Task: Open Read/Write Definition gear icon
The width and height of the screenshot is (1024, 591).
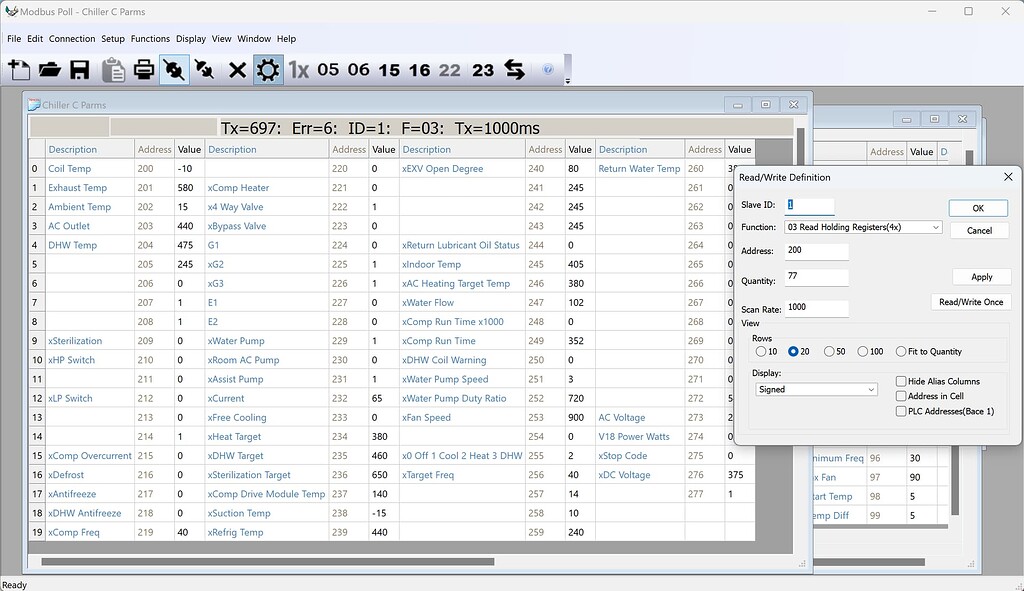Action: coord(268,70)
